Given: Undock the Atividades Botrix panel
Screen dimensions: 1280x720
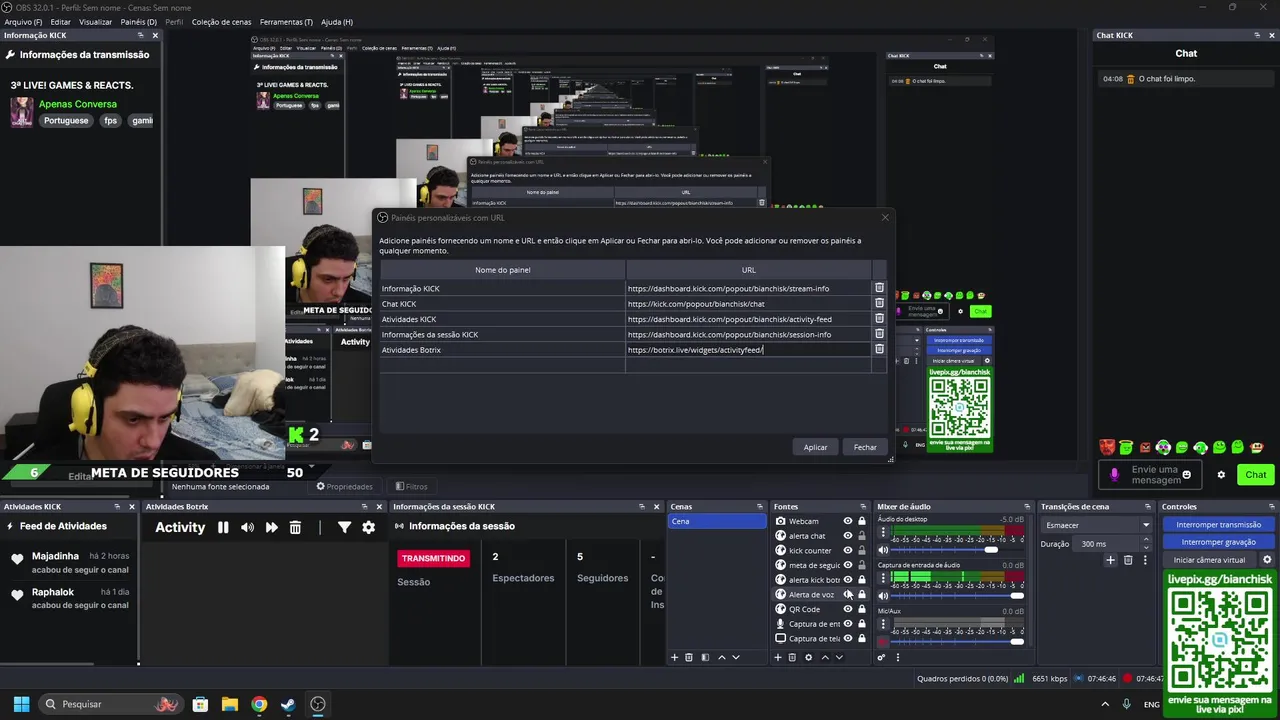Looking at the screenshot, I should [x=366, y=507].
